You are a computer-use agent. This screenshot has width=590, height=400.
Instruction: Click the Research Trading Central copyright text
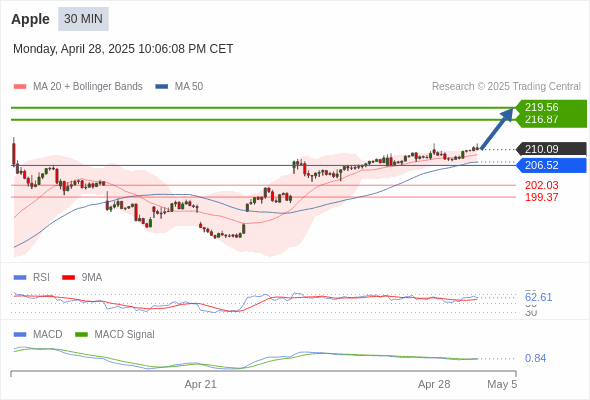pos(506,87)
